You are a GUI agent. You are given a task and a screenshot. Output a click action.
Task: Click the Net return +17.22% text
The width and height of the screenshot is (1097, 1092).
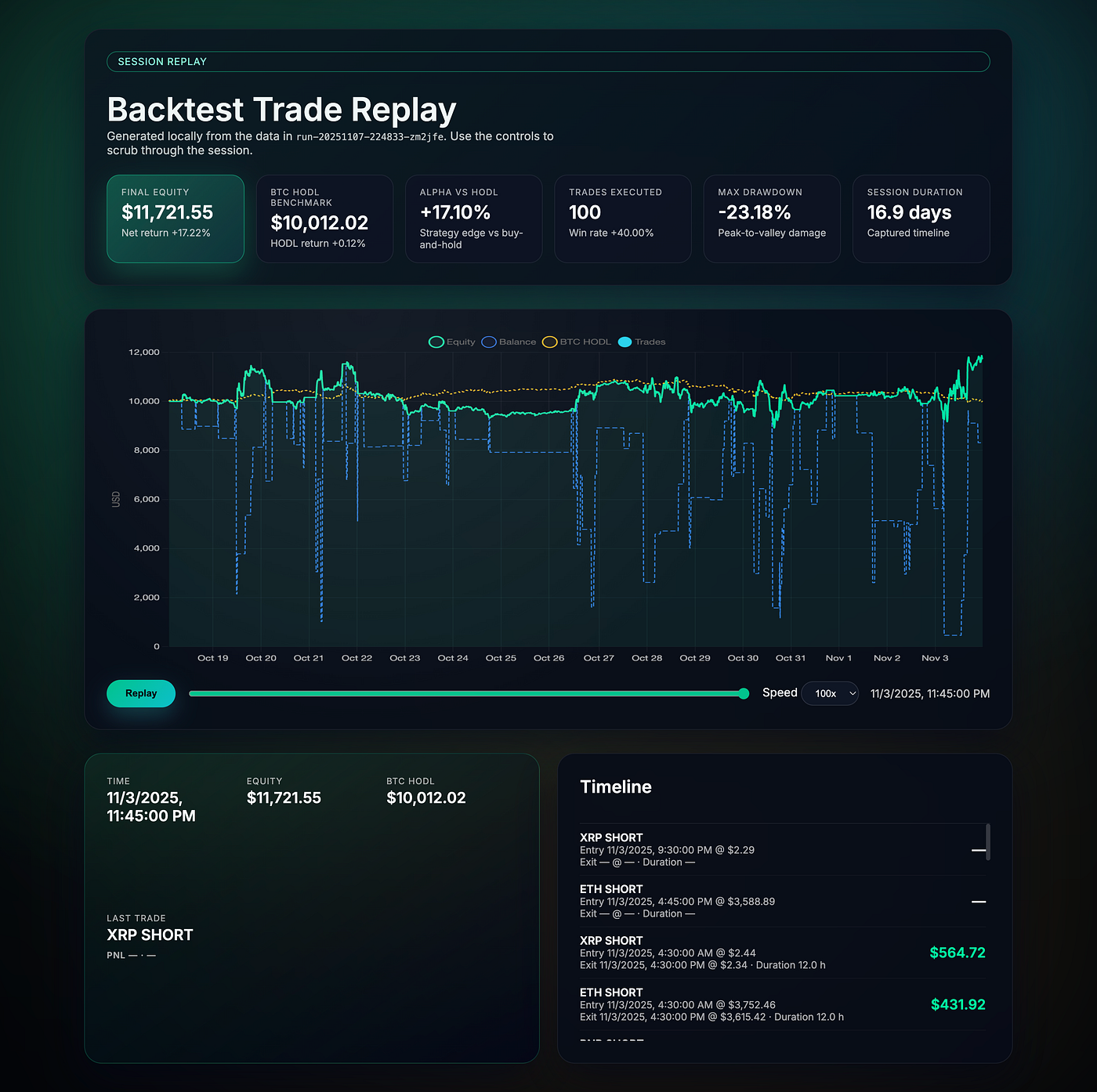click(166, 233)
